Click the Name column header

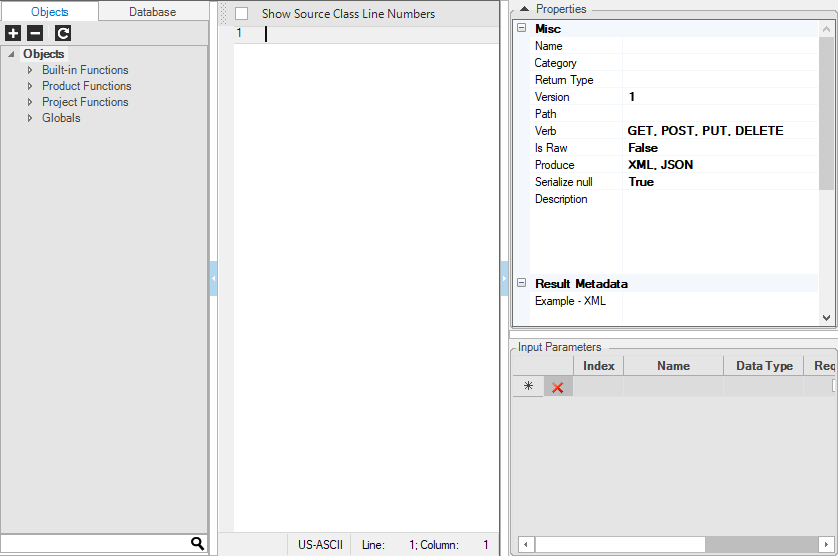pos(673,366)
